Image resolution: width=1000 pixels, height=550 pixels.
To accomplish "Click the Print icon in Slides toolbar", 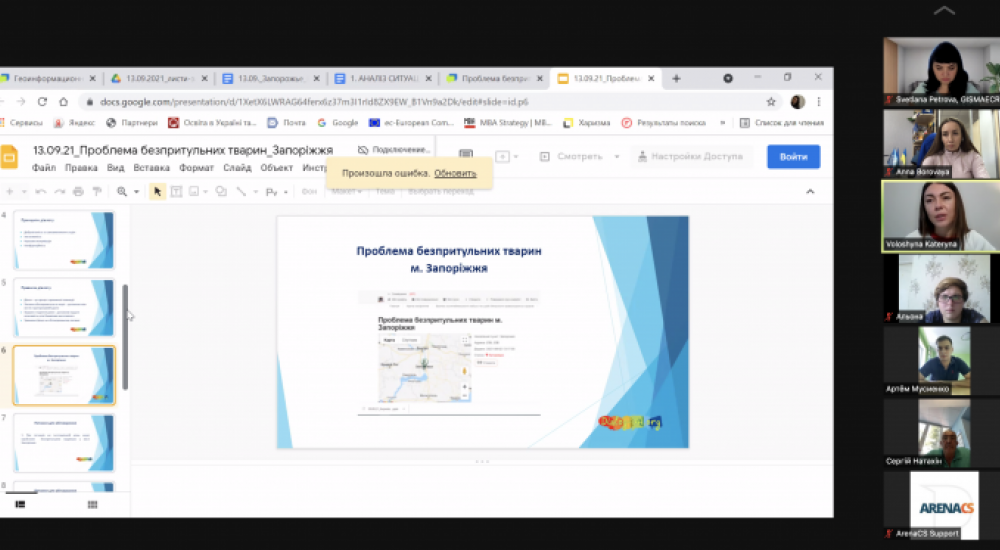I will pyautogui.click(x=78, y=191).
